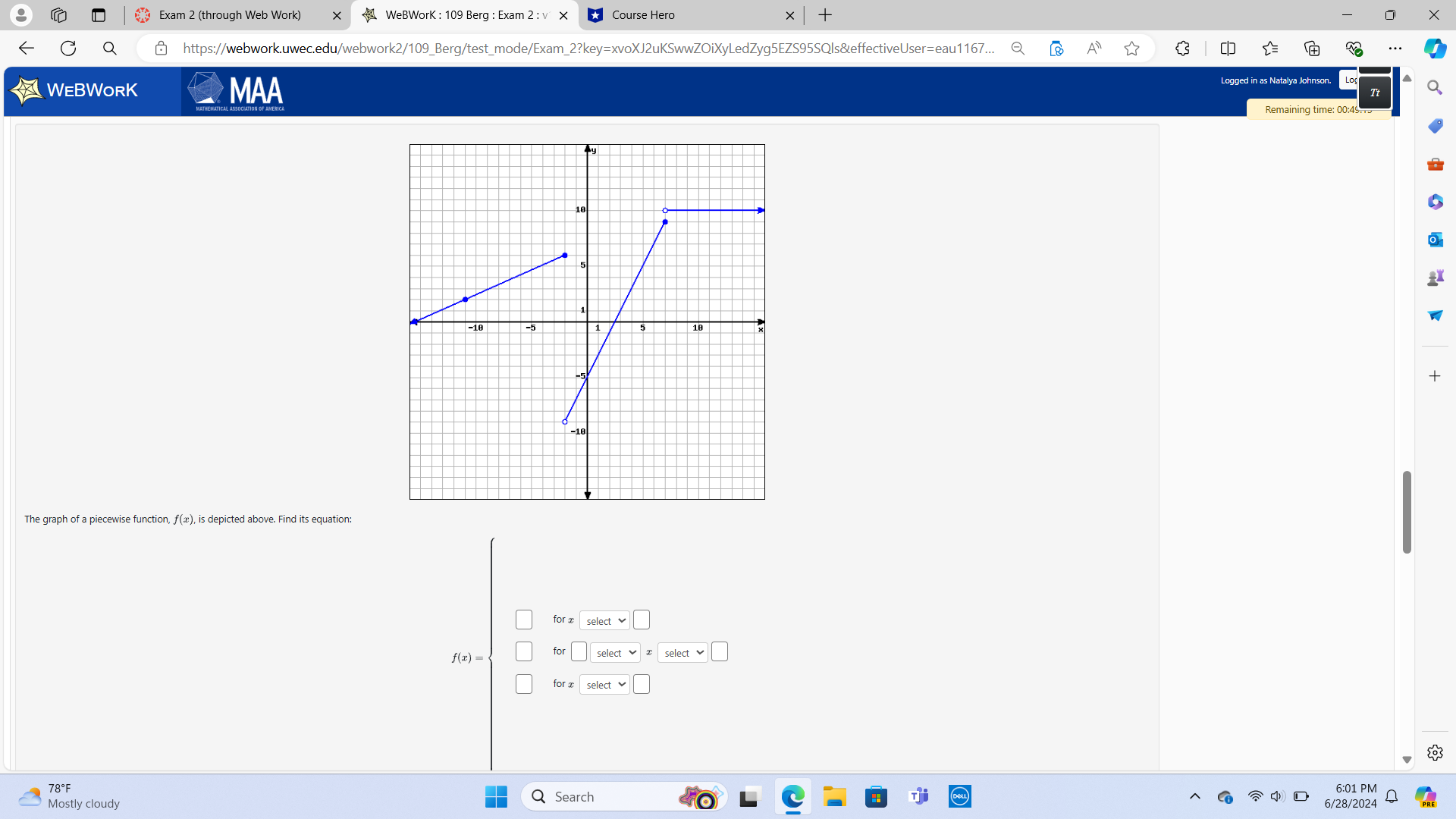
Task: Toggle split screen view icon
Action: 1228,49
